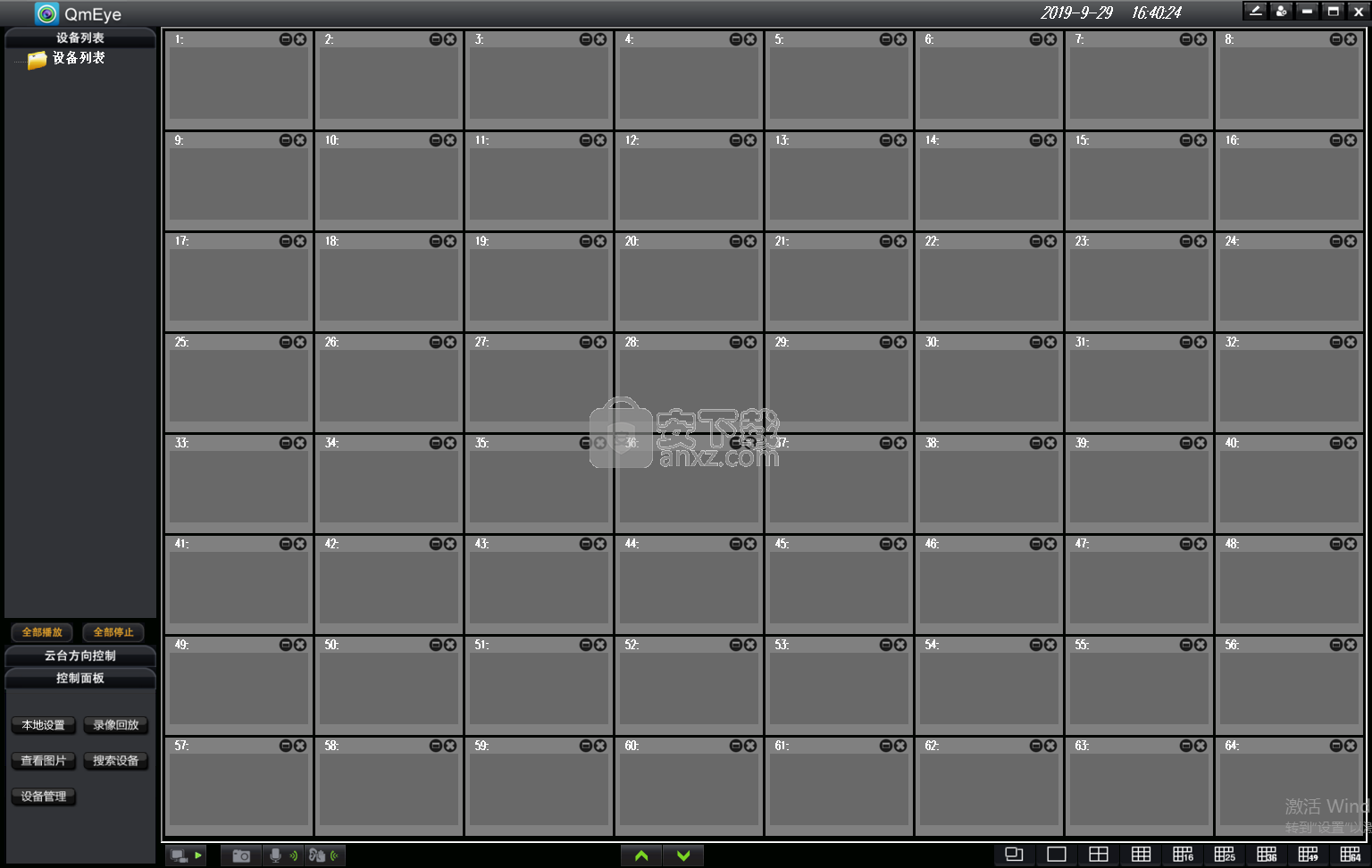Click 搜索设备 search devices button

click(x=116, y=761)
